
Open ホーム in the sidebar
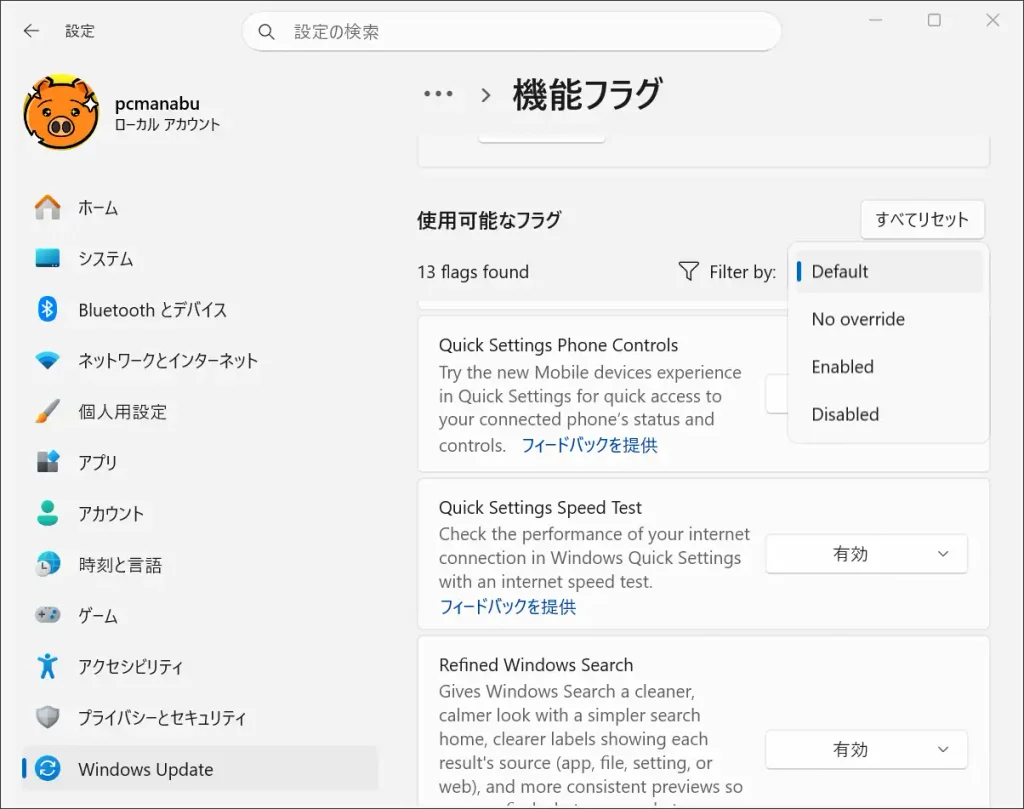point(200,208)
